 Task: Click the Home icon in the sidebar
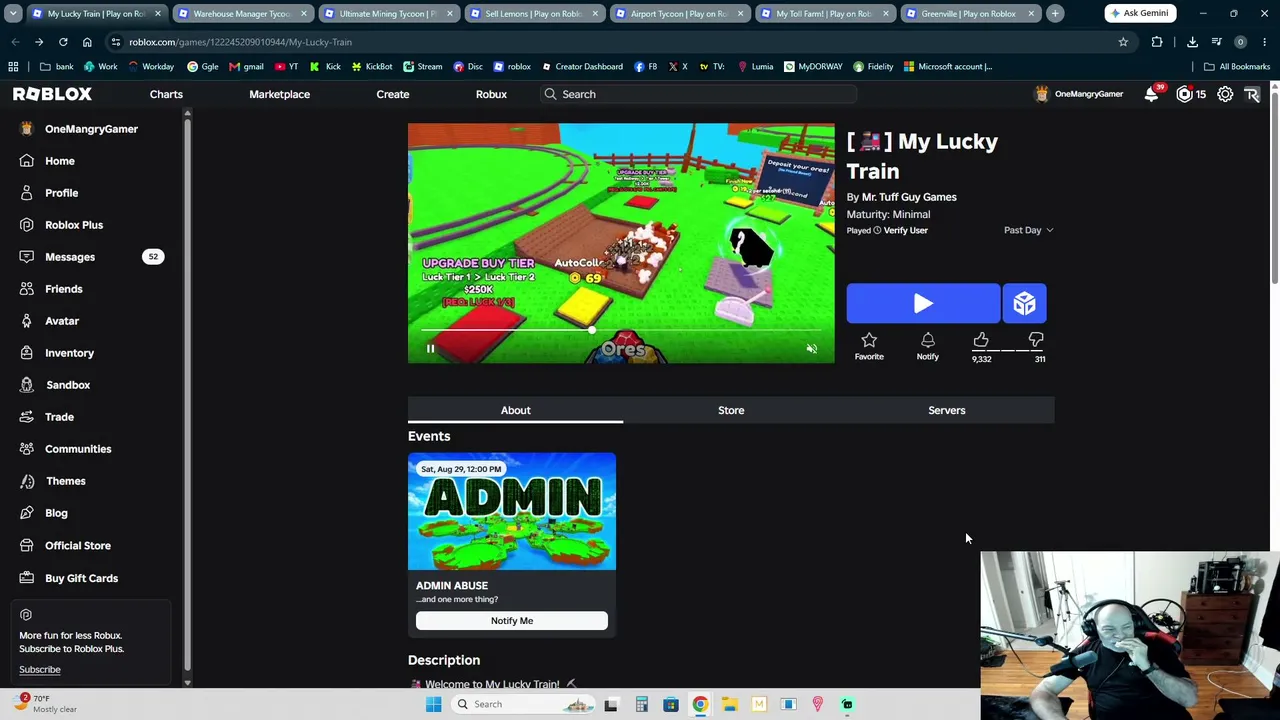pyautogui.click(x=27, y=161)
